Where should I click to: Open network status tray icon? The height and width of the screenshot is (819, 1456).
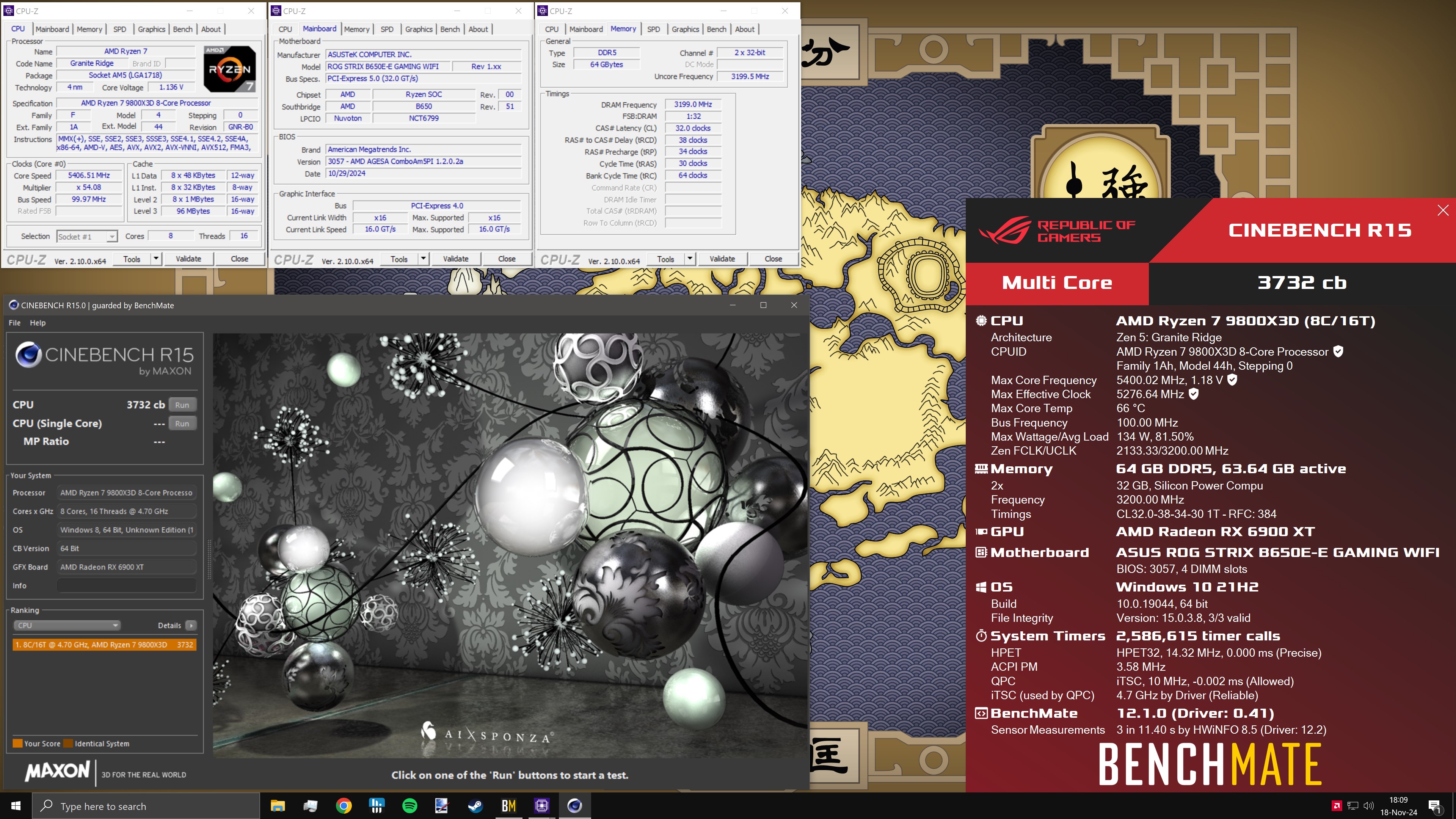click(1352, 806)
